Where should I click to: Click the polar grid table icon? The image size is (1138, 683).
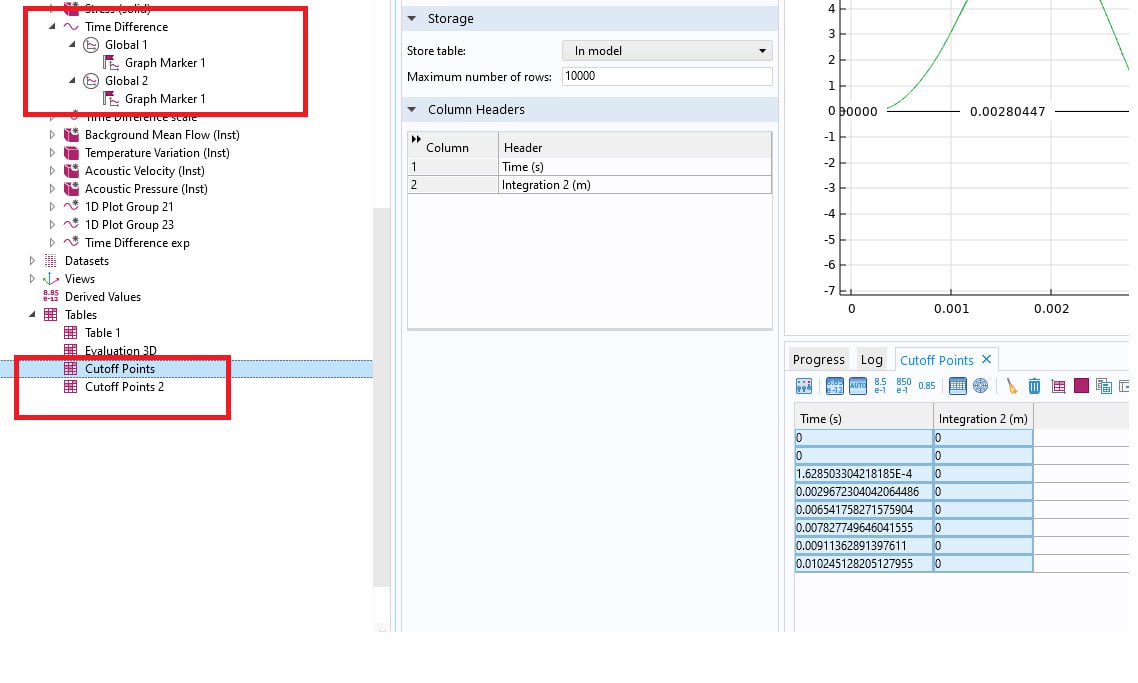(x=980, y=386)
